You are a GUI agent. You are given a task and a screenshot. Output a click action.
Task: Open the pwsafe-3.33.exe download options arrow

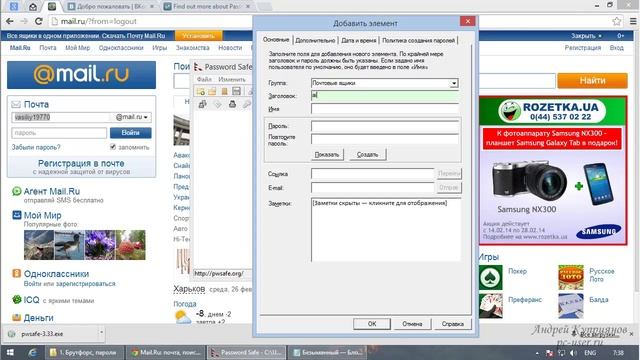(x=101, y=333)
